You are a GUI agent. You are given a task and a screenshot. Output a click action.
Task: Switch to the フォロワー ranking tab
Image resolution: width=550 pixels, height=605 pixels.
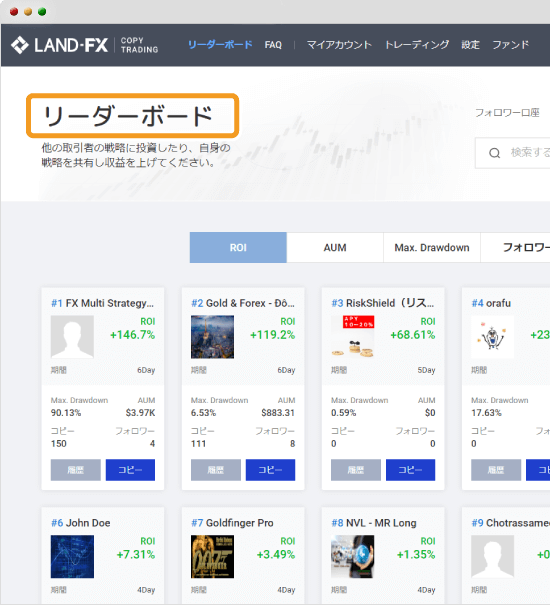(516, 247)
